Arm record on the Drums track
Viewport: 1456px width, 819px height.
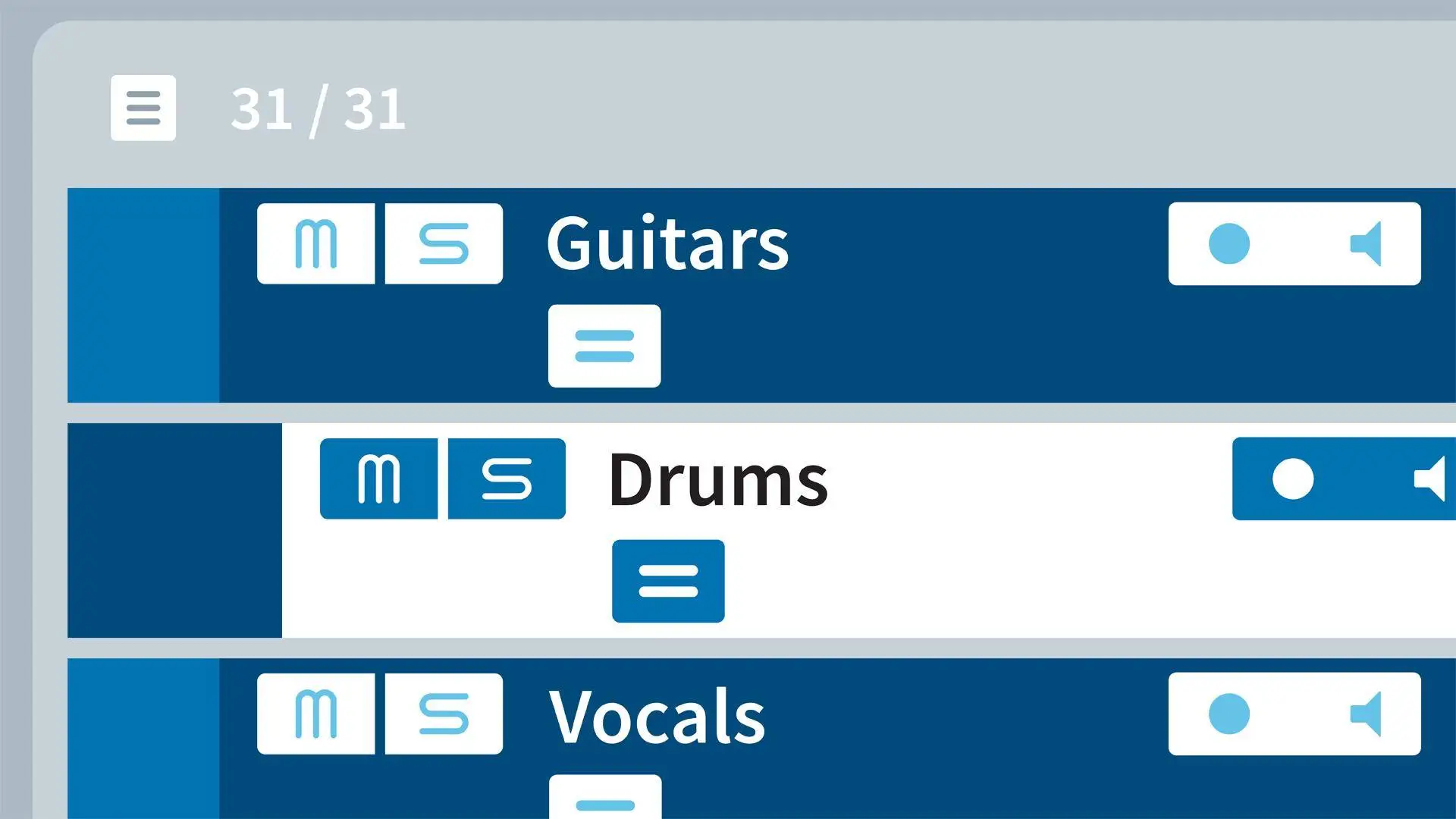tap(1293, 479)
